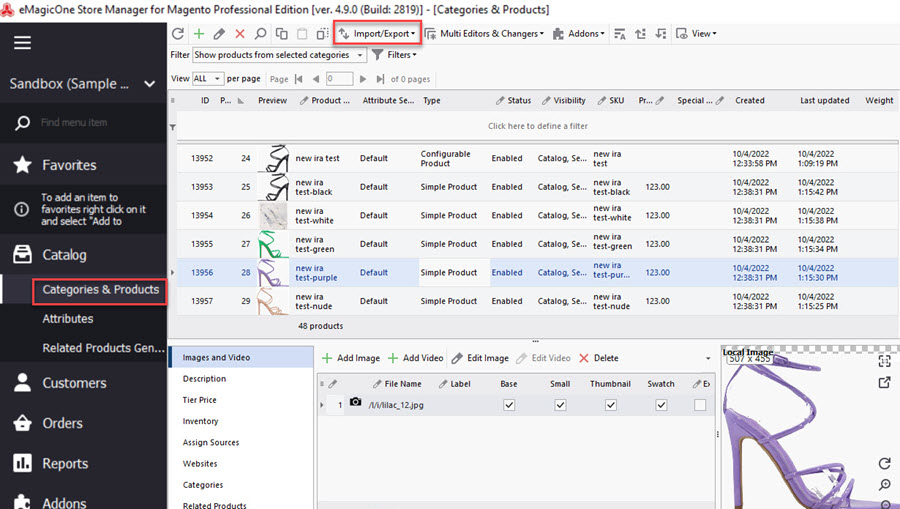Open the font size sort icon
Screen dimensions: 900x509
[x=619, y=34]
